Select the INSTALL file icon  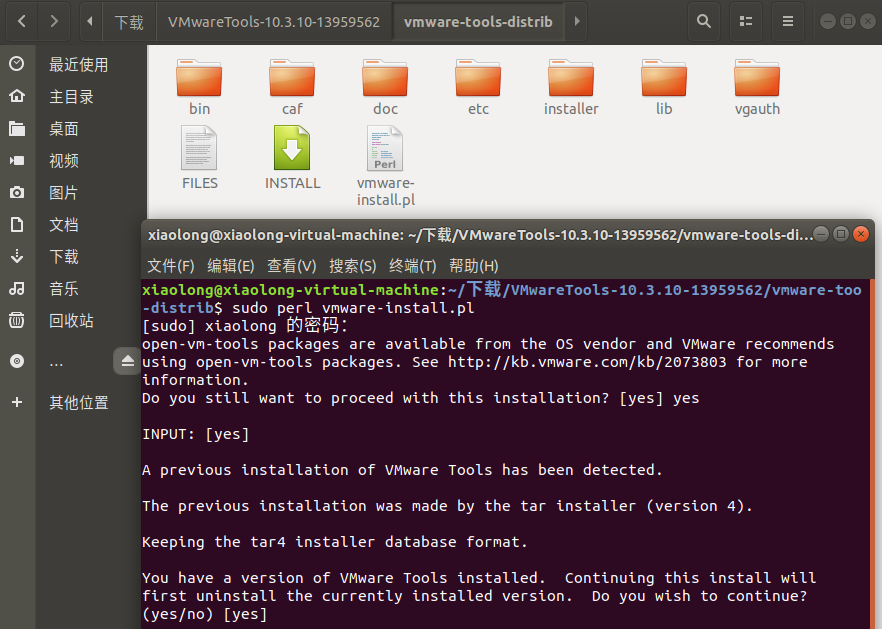292,147
